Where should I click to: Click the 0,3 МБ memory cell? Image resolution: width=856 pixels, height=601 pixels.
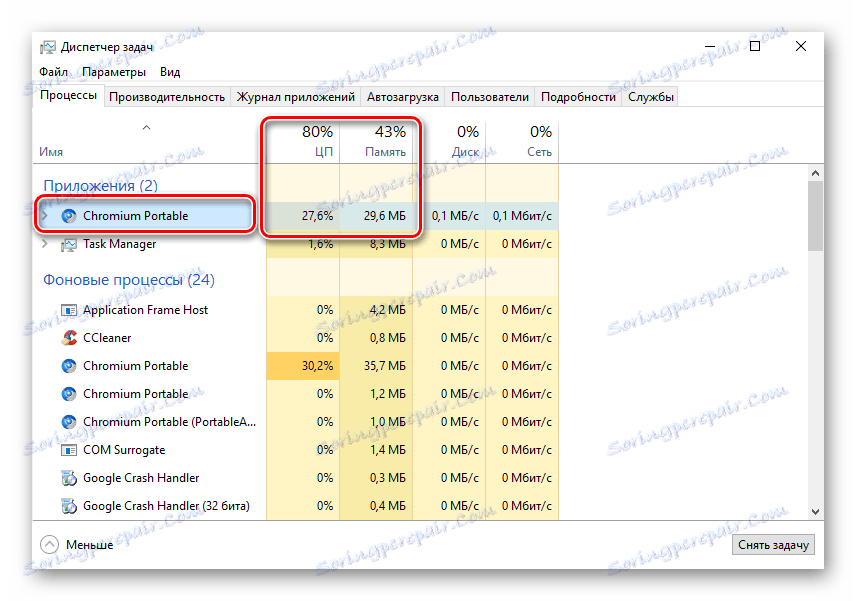[376, 478]
